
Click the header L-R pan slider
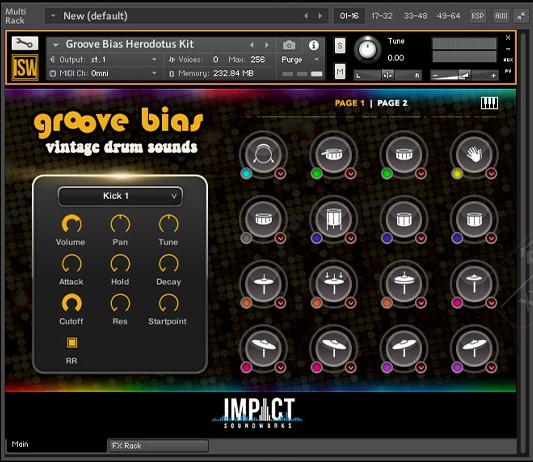click(388, 75)
